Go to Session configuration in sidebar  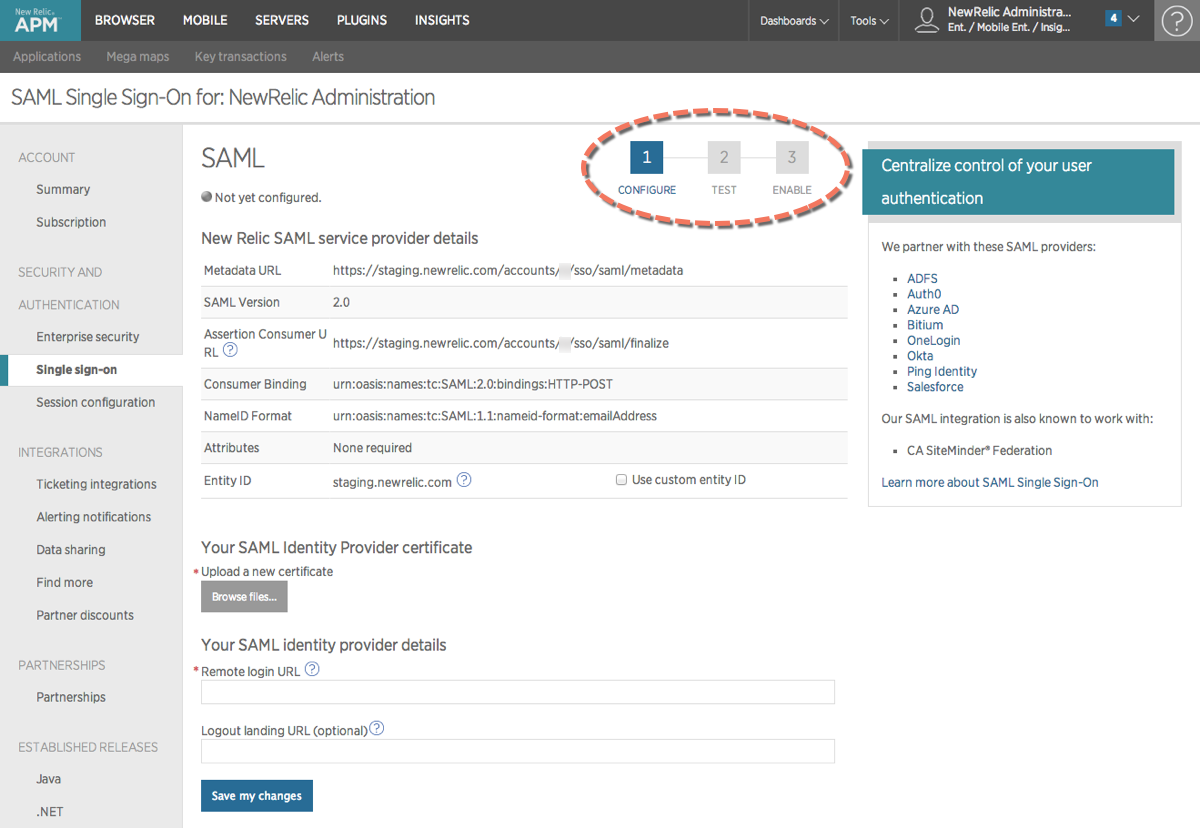96,403
